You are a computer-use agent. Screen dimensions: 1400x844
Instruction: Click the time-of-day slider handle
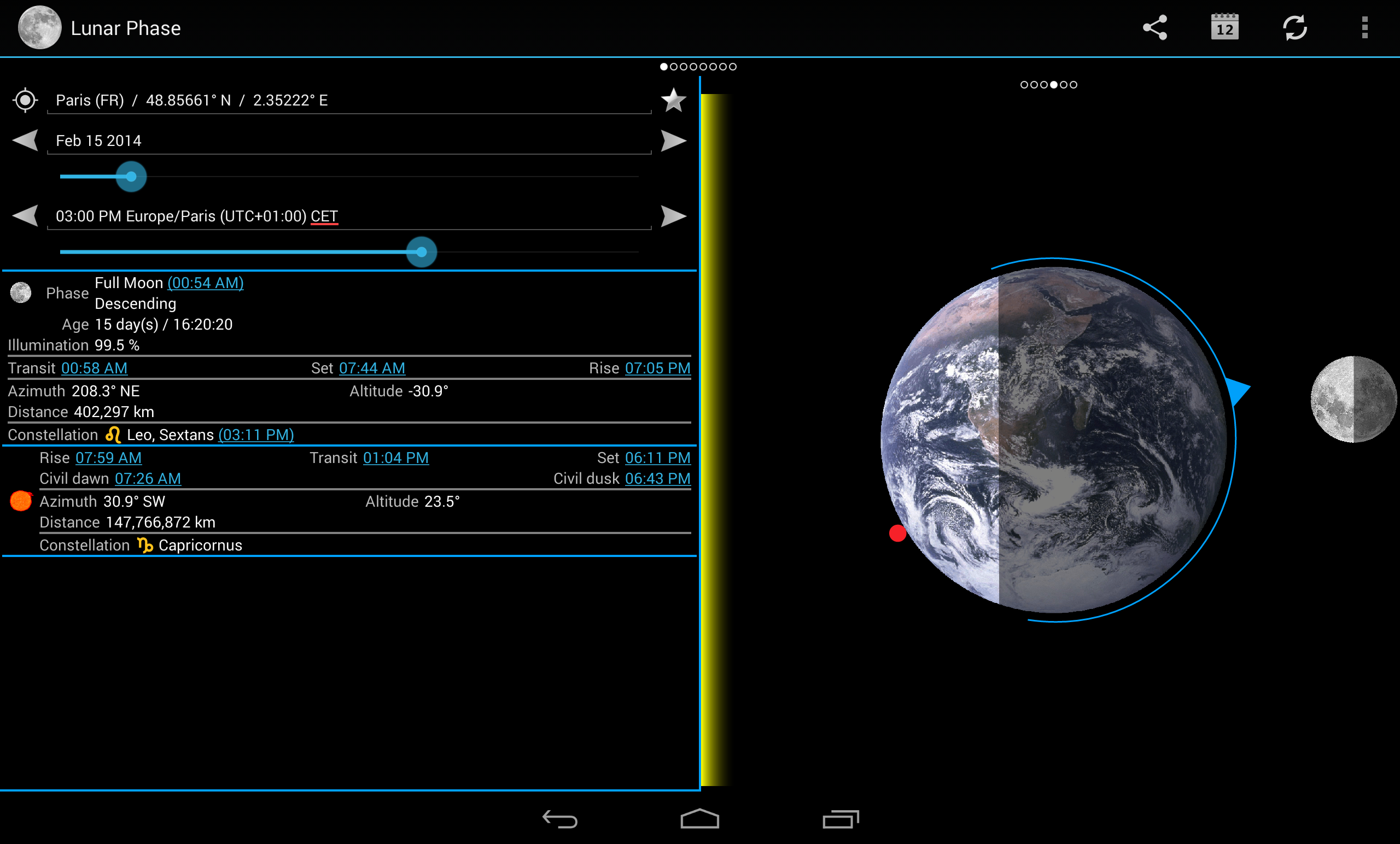421,252
